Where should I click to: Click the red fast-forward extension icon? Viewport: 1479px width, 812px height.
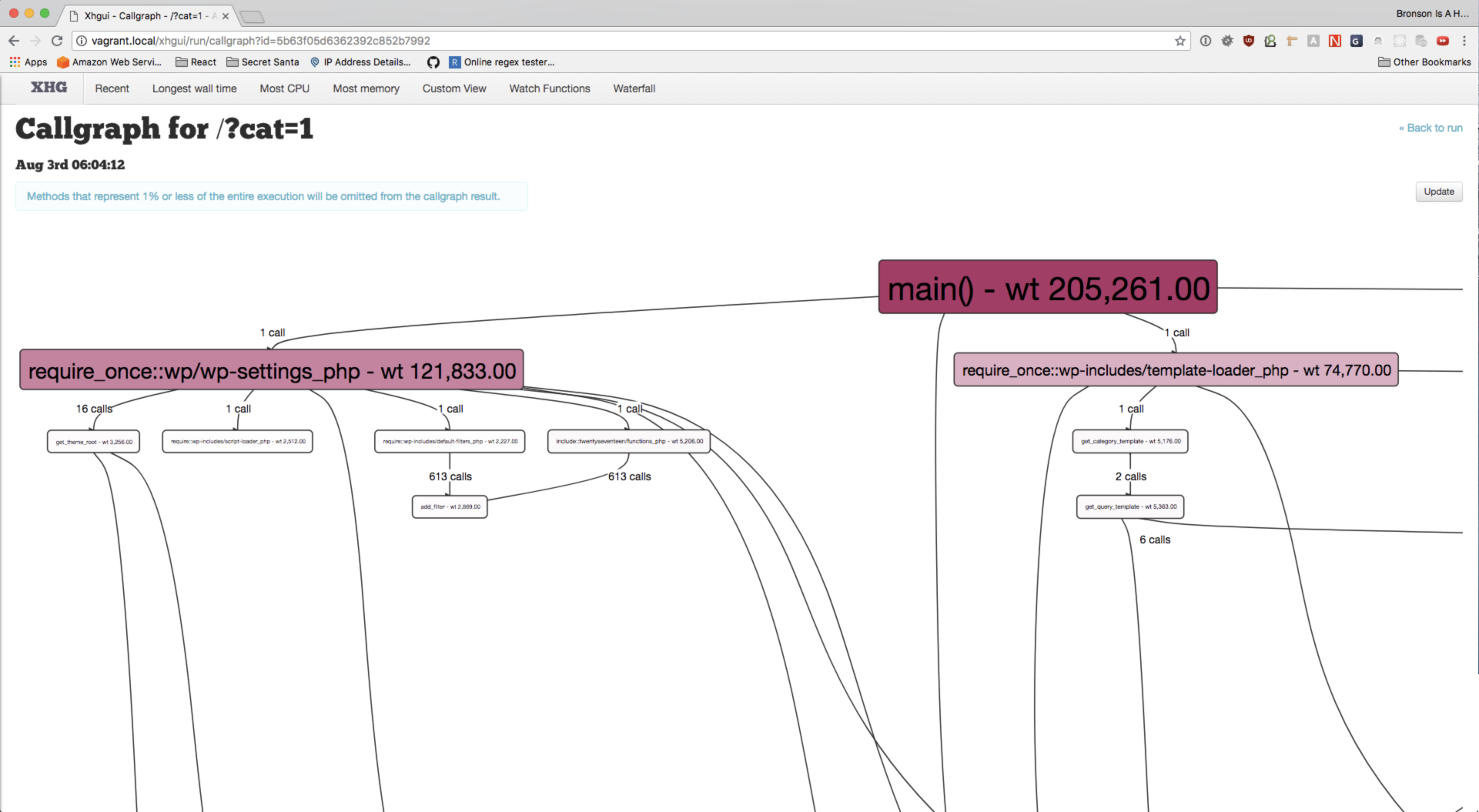tap(1443, 41)
